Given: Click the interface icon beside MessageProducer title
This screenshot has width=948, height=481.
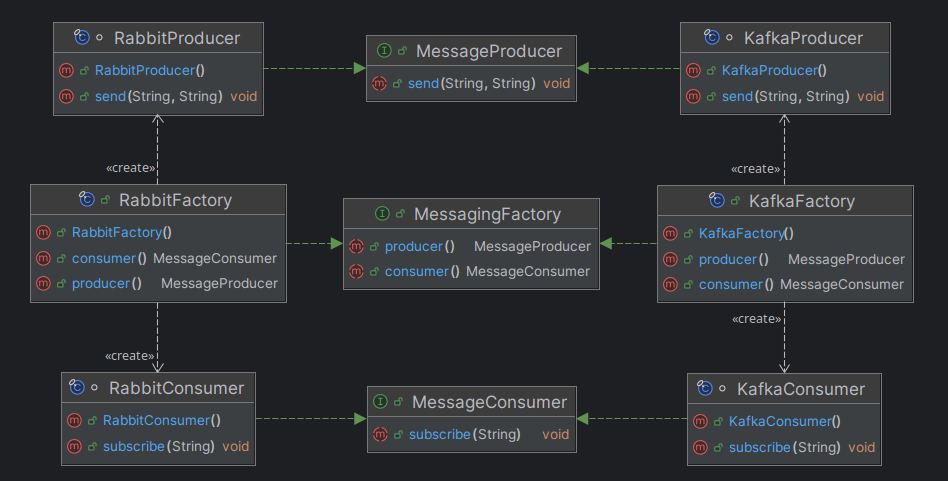Looking at the screenshot, I should [x=385, y=51].
